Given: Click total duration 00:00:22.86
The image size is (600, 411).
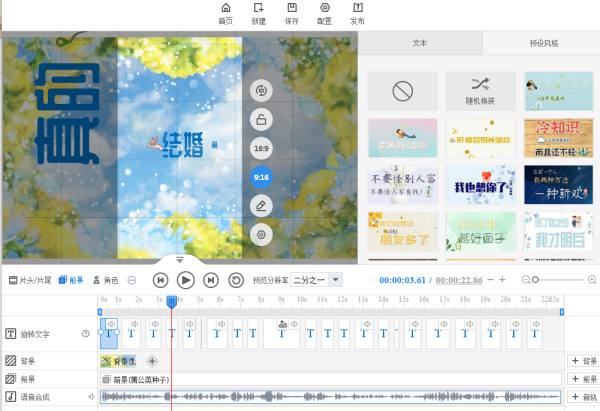Looking at the screenshot, I should pos(459,280).
